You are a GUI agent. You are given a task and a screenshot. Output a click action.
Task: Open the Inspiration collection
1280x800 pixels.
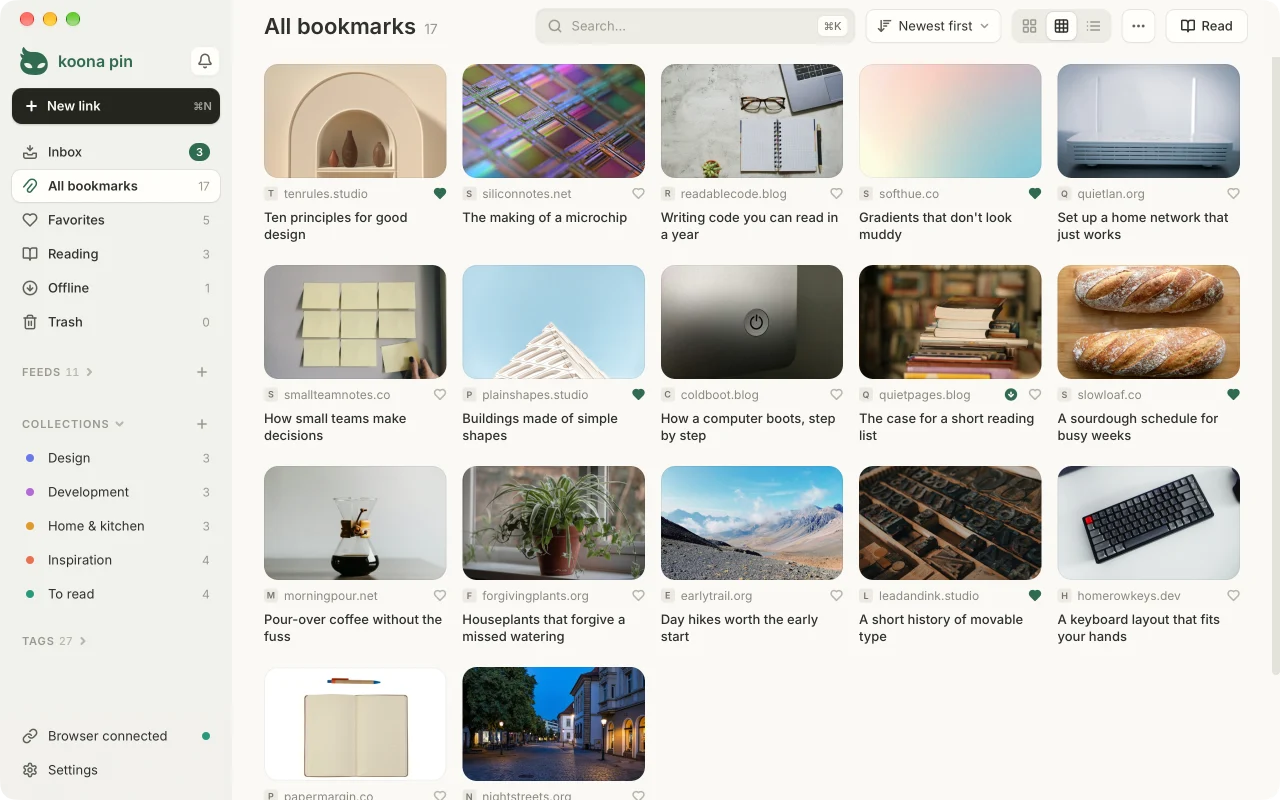click(116, 560)
